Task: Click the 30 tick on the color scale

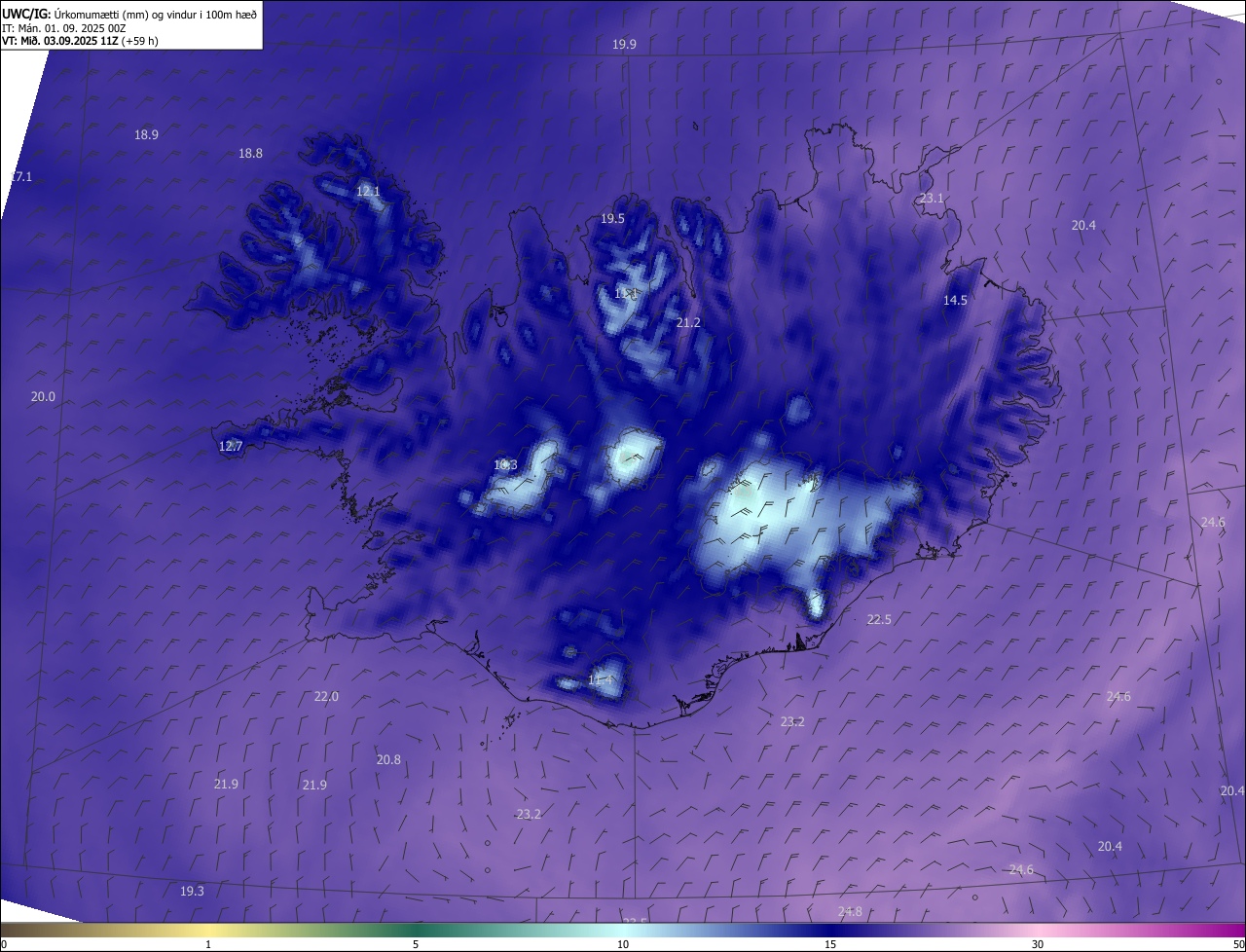Action: 1038,944
